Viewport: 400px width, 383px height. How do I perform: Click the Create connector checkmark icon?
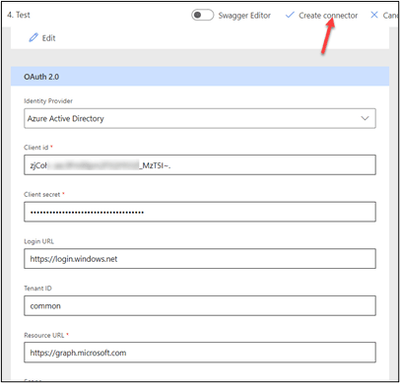click(x=290, y=15)
